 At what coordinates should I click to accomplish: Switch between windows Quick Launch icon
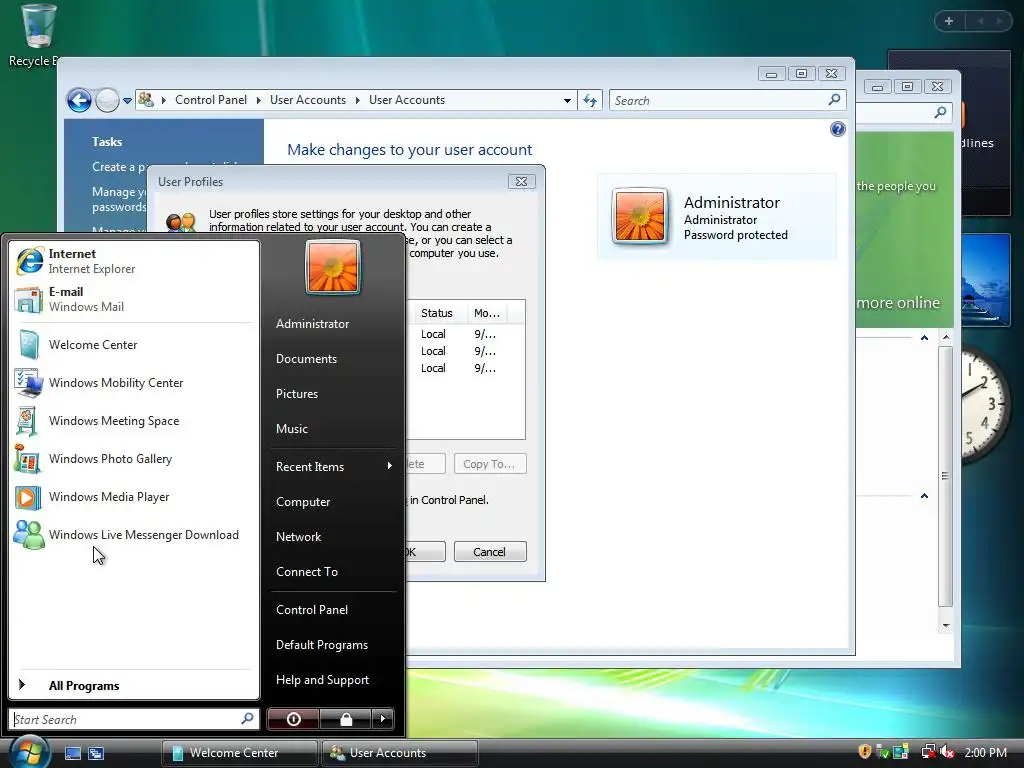[x=96, y=753]
